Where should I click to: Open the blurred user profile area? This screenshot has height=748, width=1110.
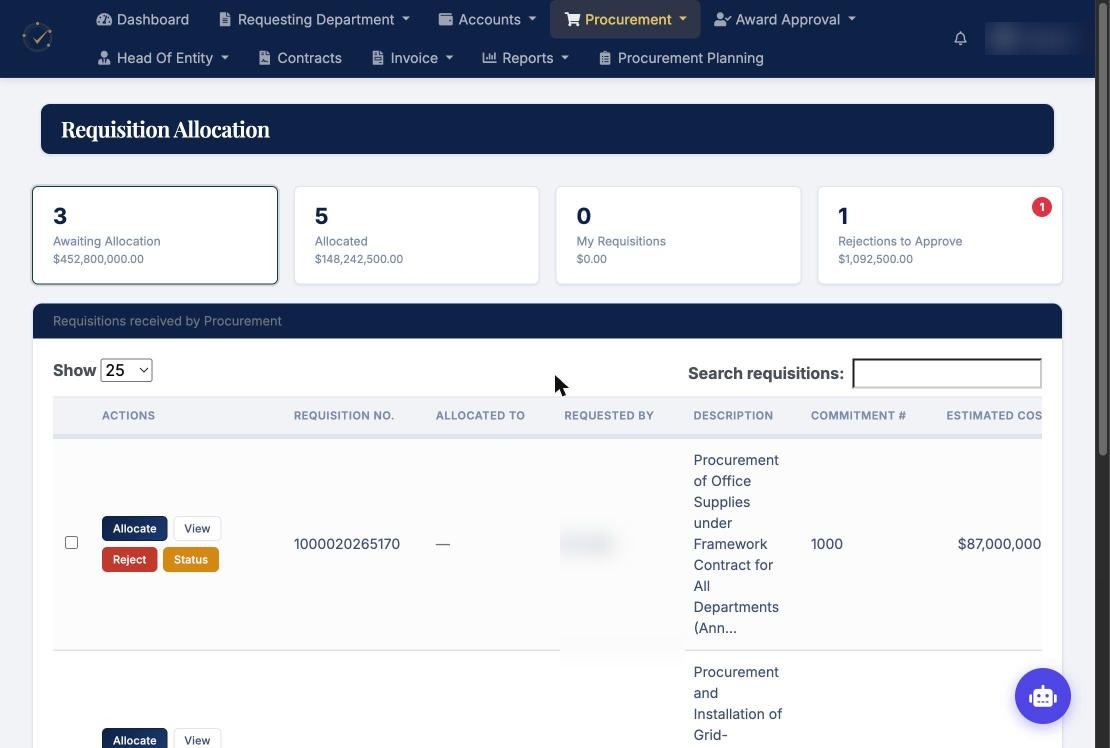tap(1033, 38)
